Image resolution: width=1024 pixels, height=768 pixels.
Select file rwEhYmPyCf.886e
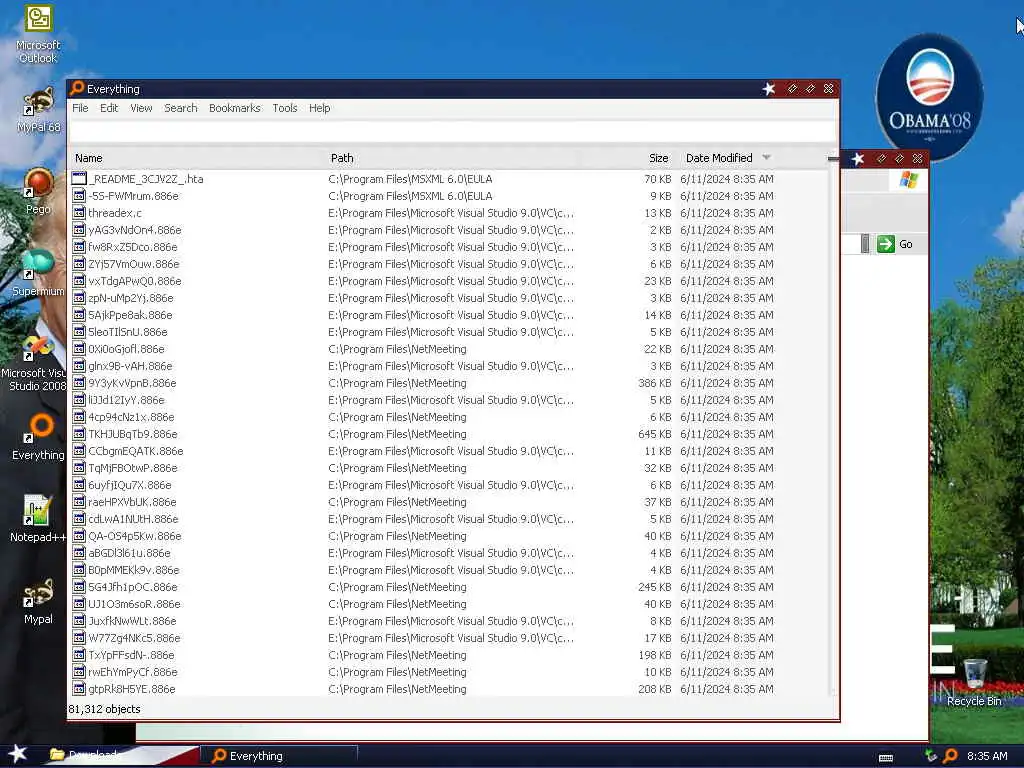(133, 671)
